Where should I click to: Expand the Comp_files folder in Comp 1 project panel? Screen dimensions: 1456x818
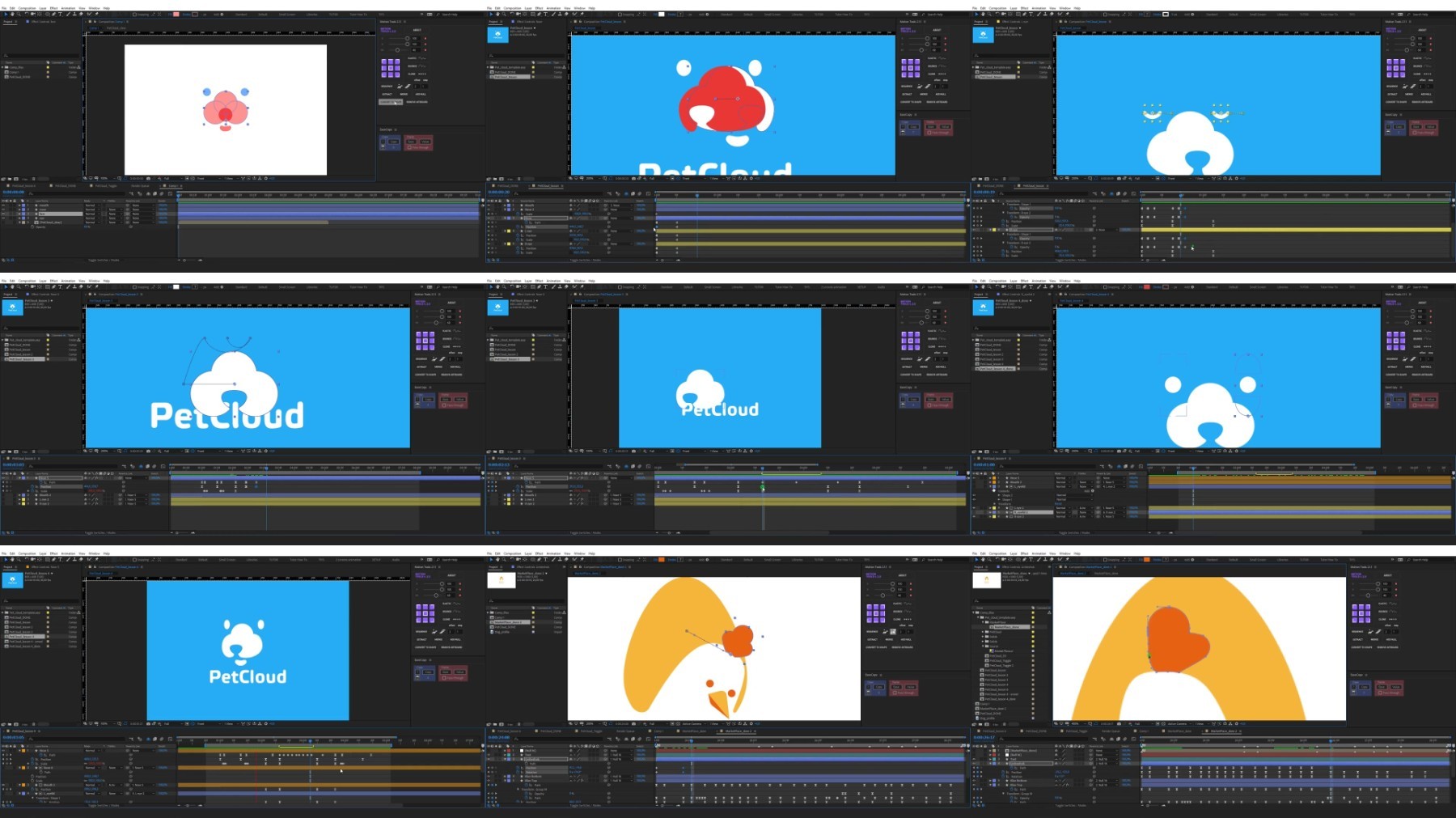coord(2,67)
